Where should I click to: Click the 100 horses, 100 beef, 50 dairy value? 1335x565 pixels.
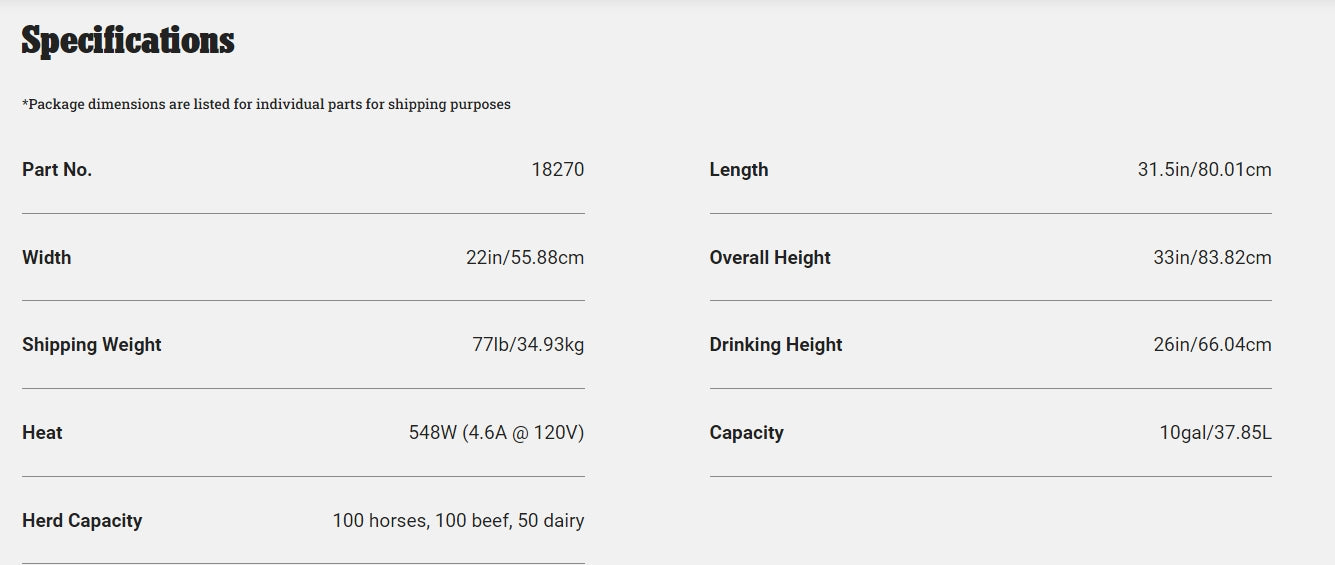(x=458, y=521)
